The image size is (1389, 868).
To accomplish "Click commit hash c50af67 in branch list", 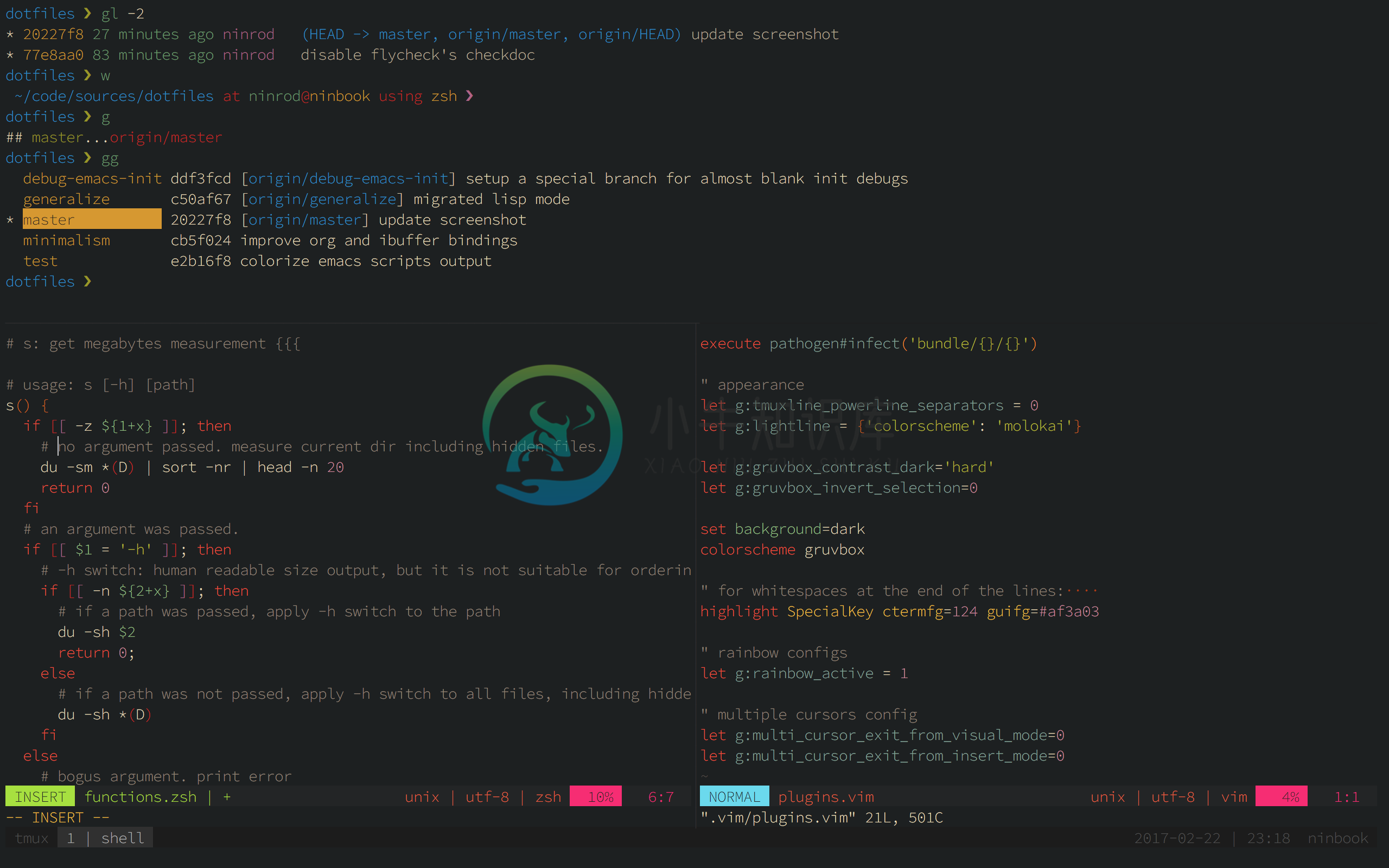I will (x=201, y=199).
